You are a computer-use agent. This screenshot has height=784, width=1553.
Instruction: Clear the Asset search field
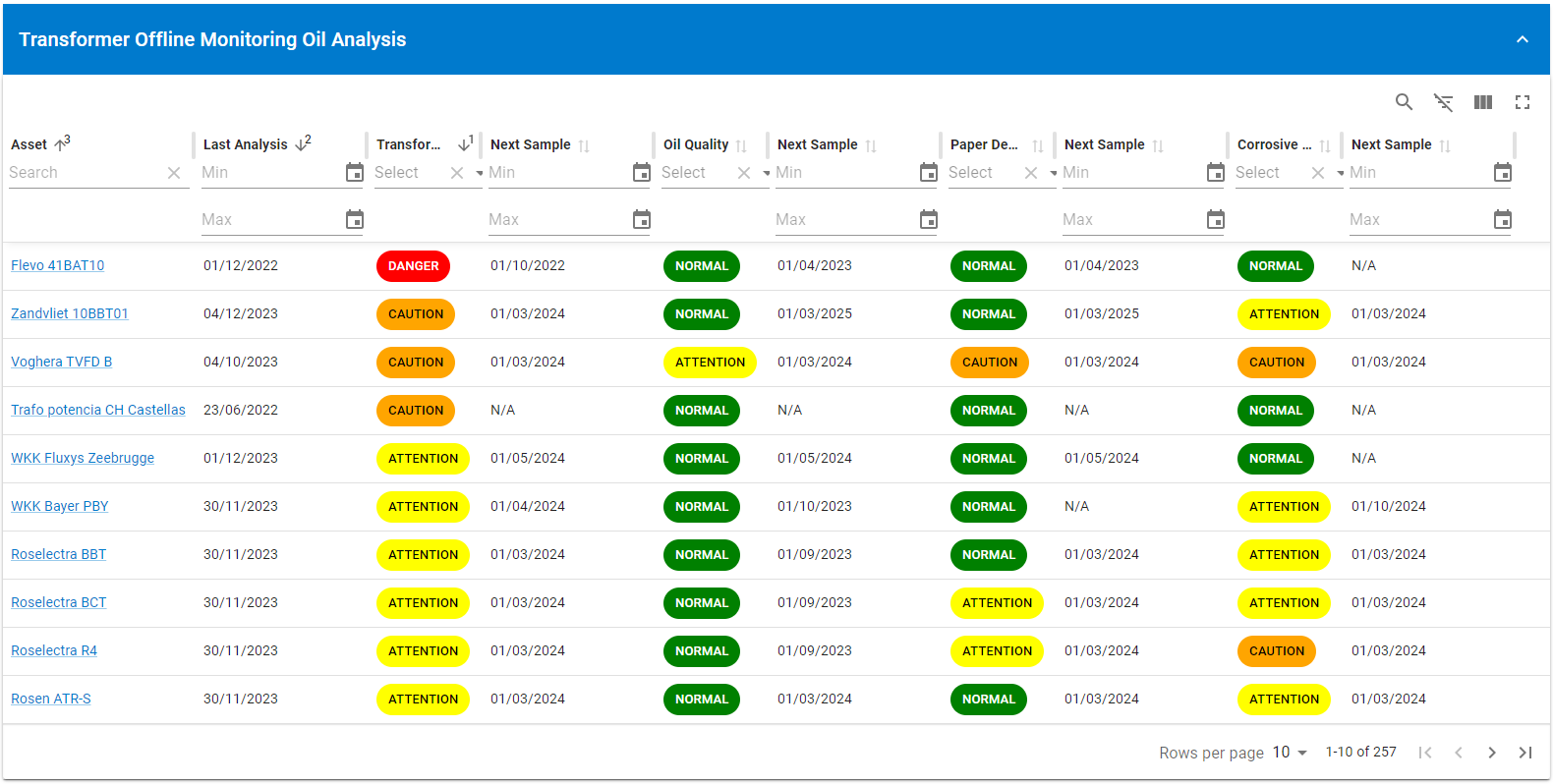coord(174,173)
